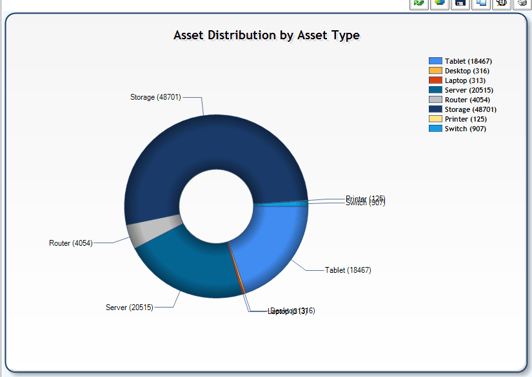Screen dimensions: 532x377
Task: Click the Server legend color swatch
Action: [435, 90]
